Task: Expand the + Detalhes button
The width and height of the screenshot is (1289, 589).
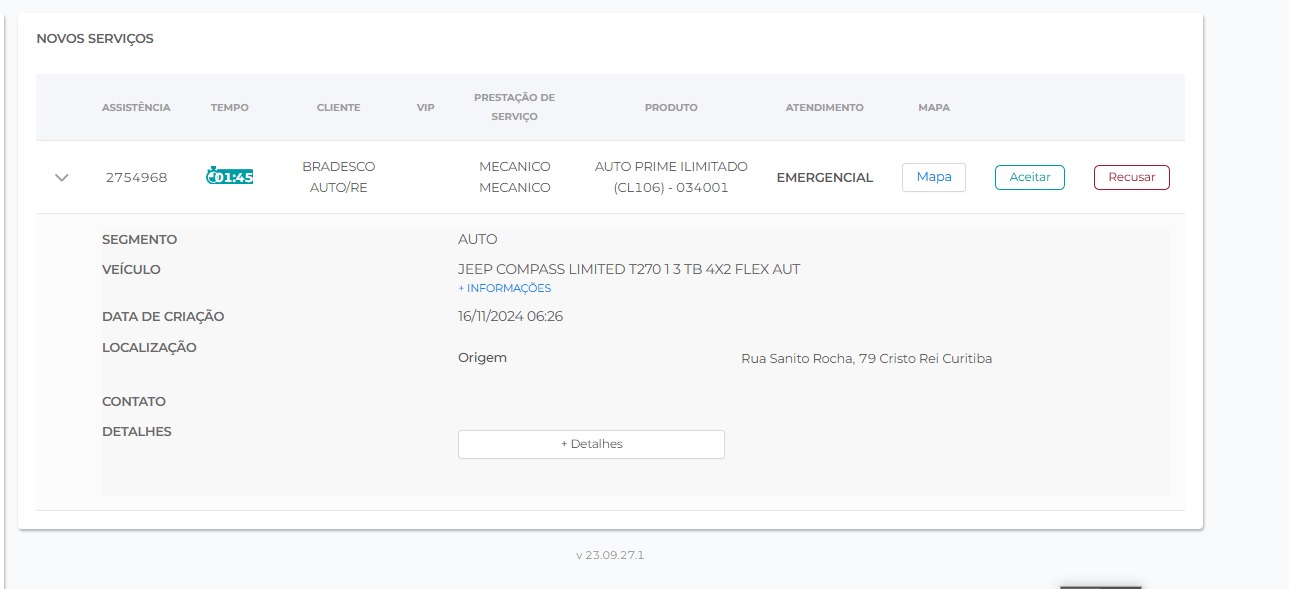Action: pos(591,444)
